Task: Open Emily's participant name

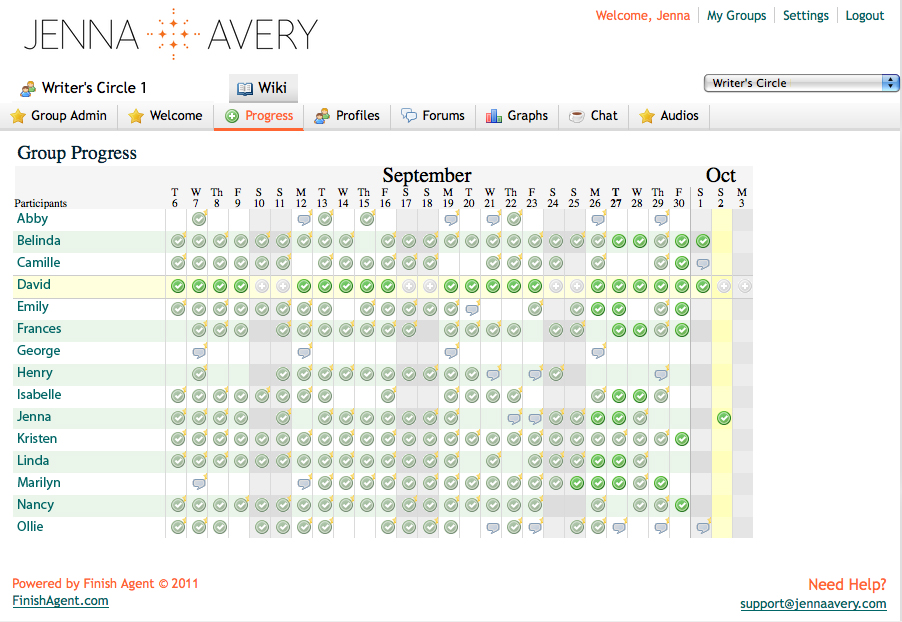Action: tap(33, 307)
